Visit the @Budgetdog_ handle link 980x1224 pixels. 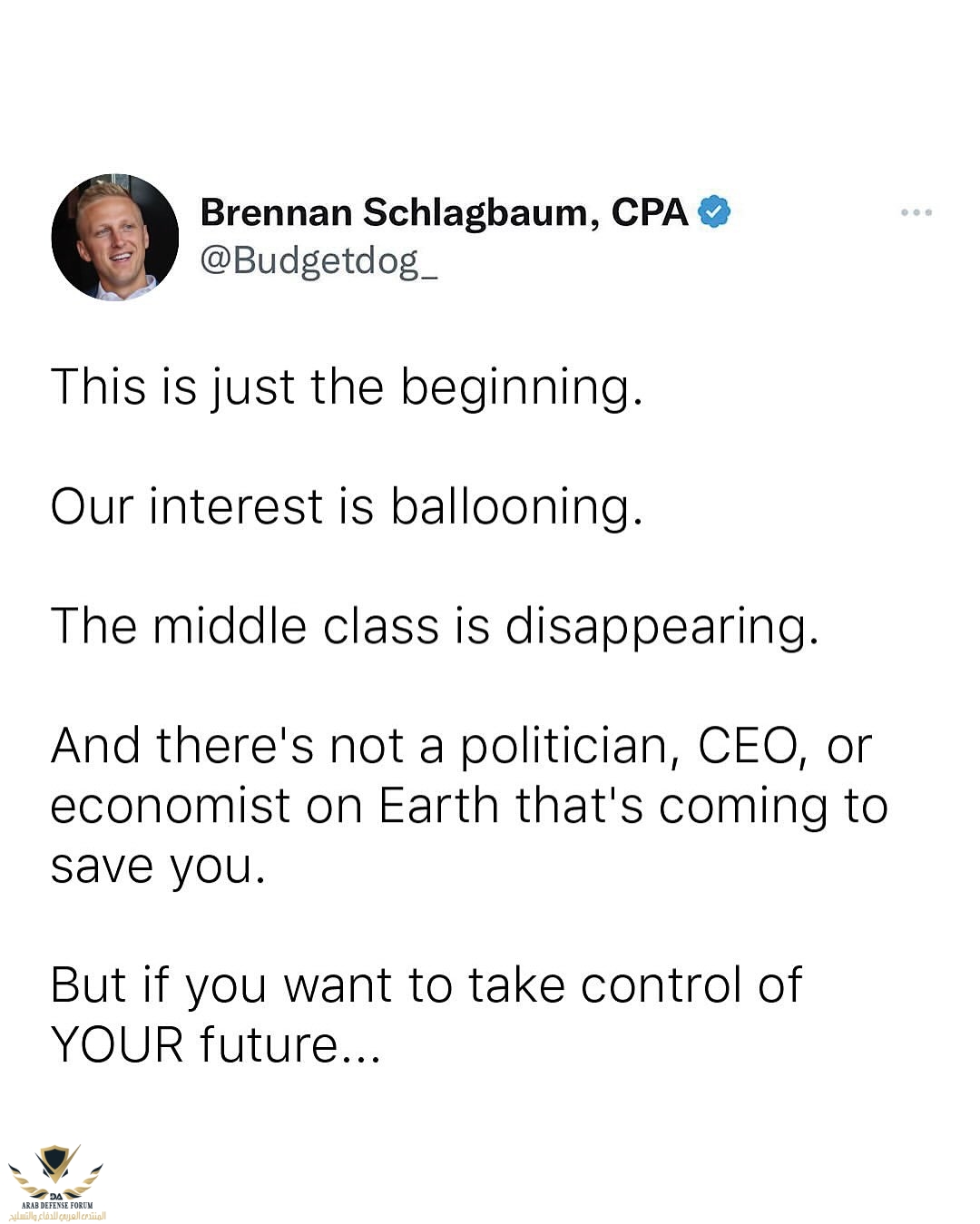pyautogui.click(x=318, y=260)
